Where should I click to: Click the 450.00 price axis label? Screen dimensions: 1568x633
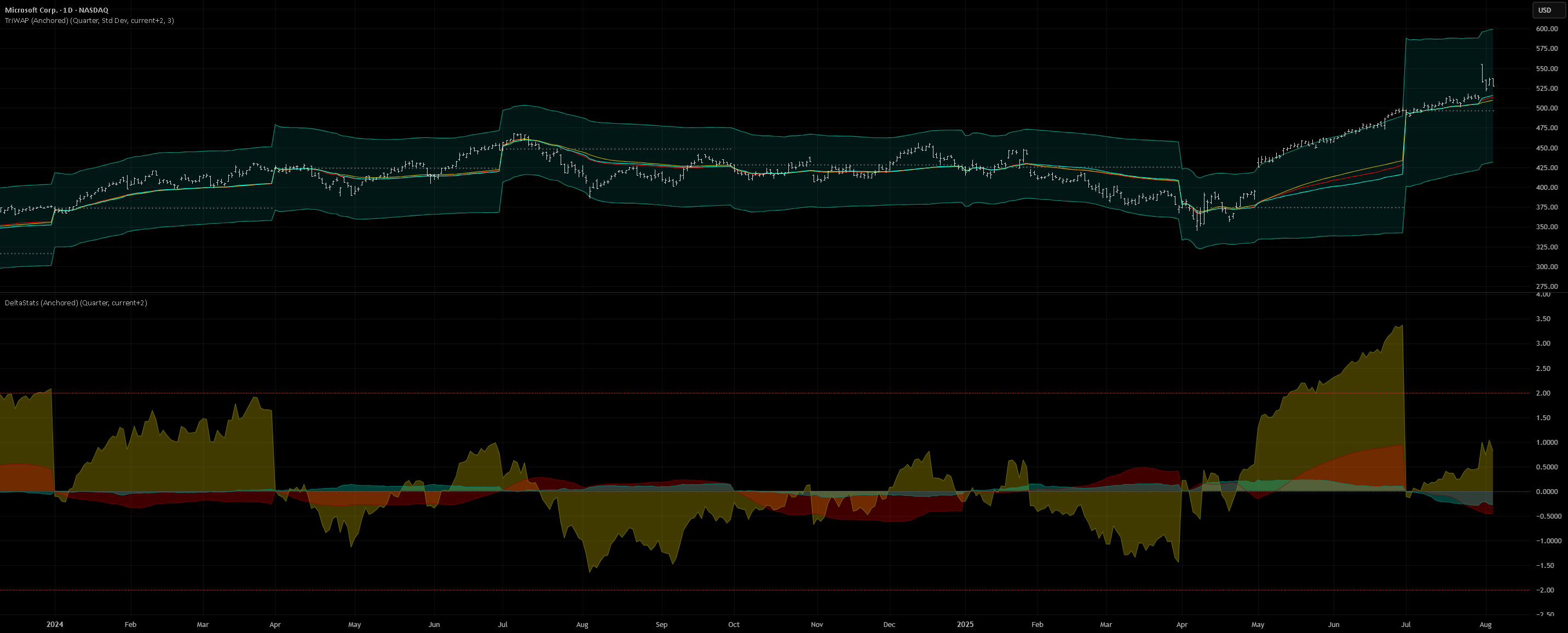1547,148
